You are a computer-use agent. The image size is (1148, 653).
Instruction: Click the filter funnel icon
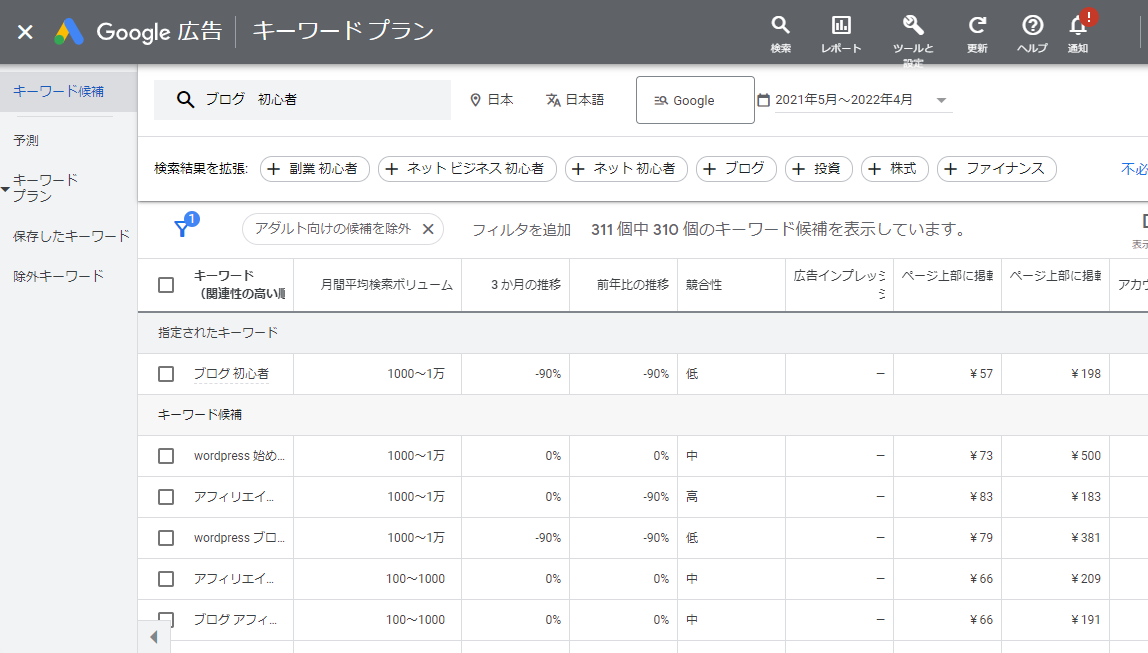click(x=182, y=228)
